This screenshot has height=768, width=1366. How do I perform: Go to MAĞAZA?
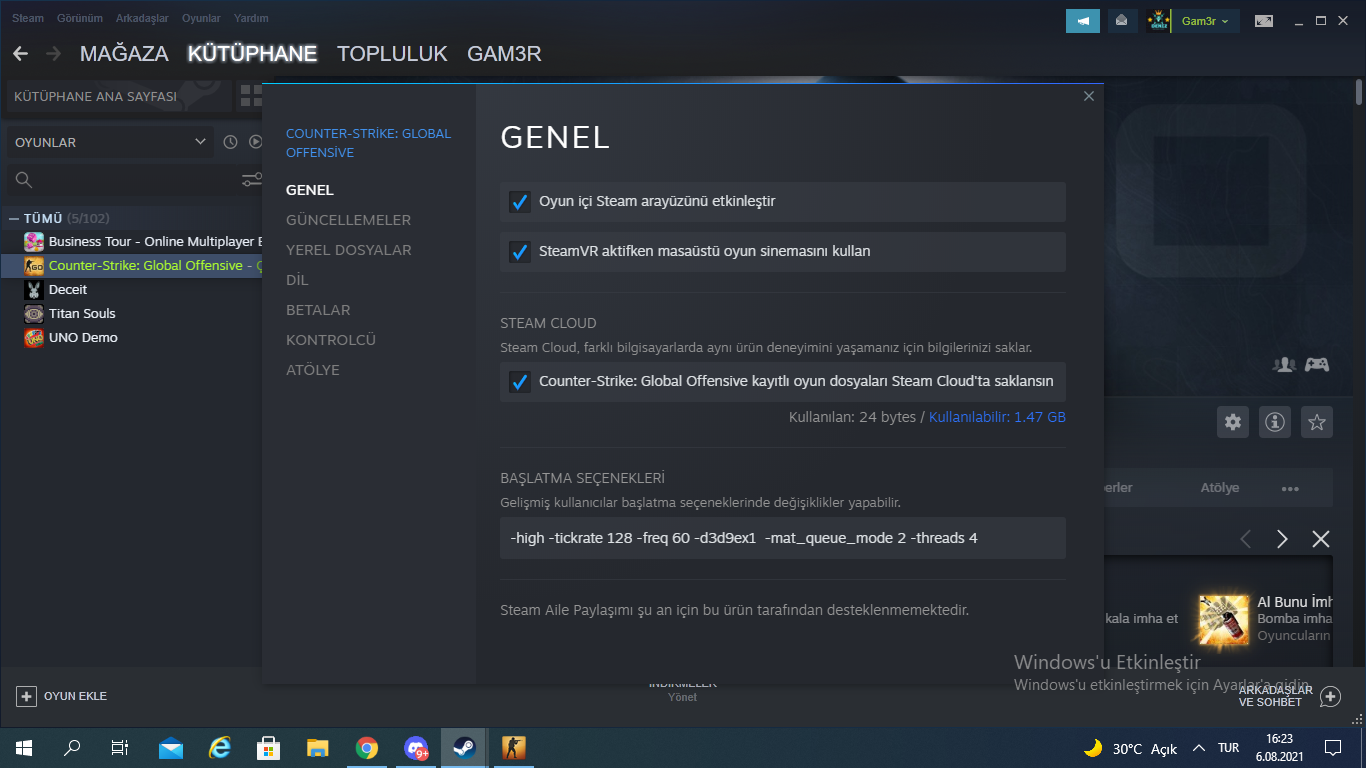pos(124,54)
